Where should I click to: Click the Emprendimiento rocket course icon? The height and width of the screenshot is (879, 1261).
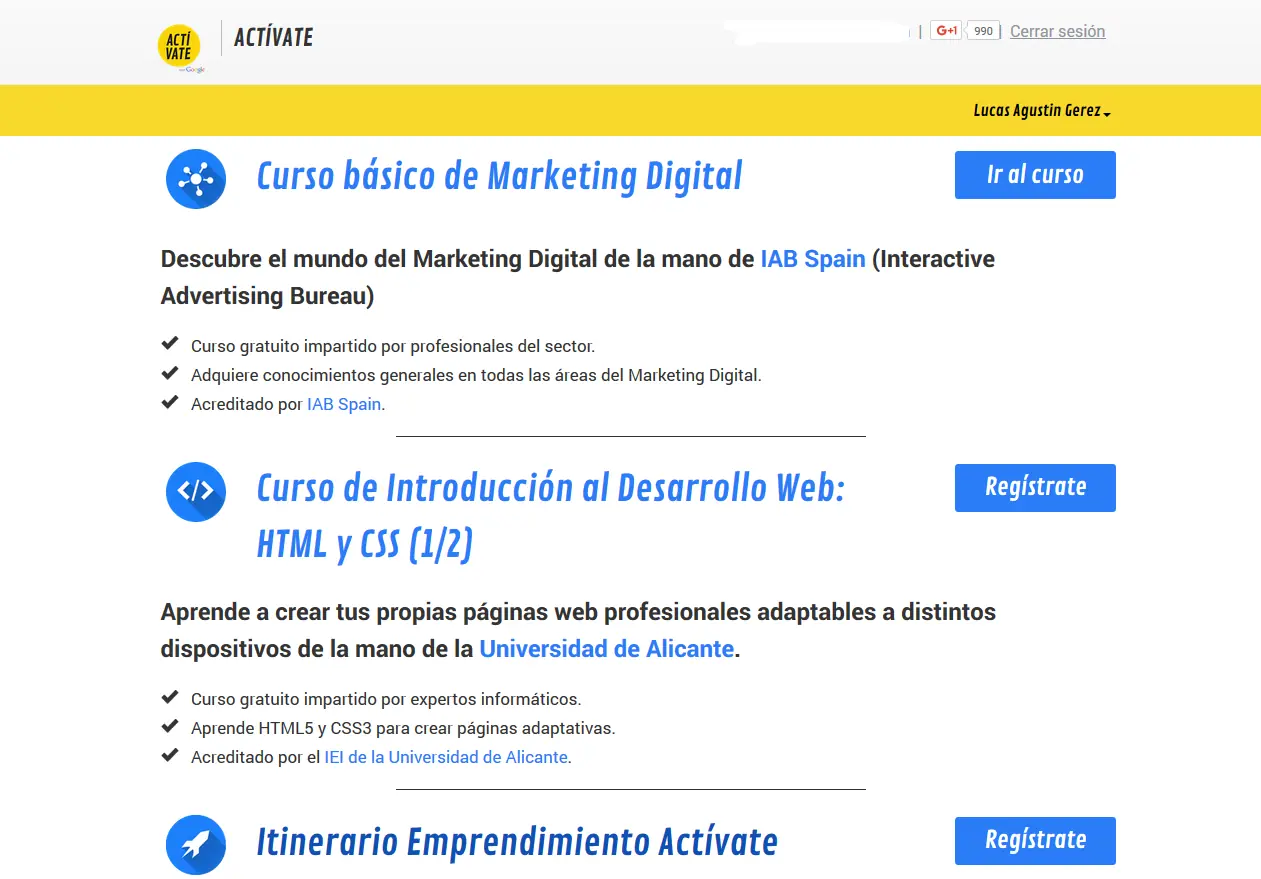pyautogui.click(x=196, y=845)
